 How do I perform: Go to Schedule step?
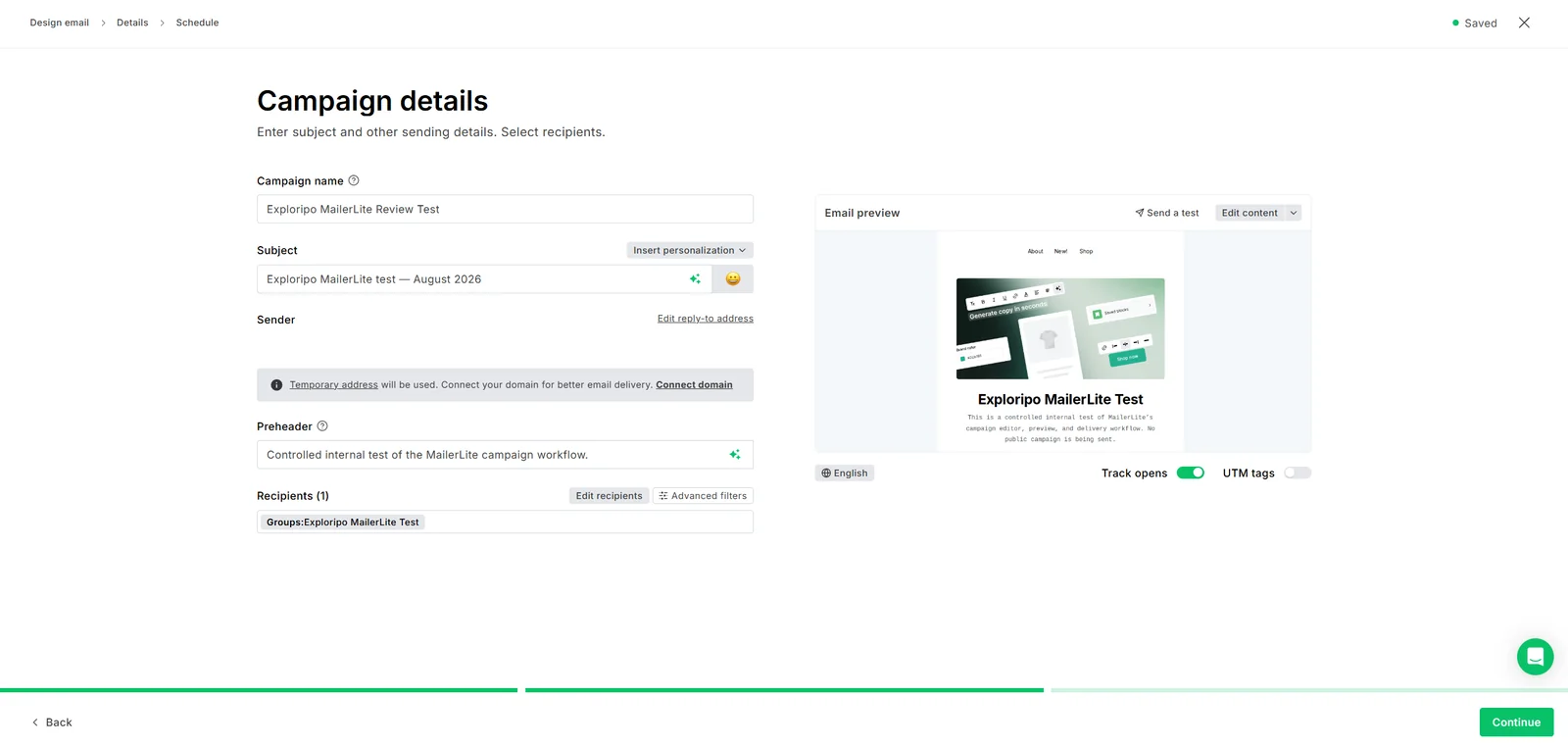click(197, 23)
